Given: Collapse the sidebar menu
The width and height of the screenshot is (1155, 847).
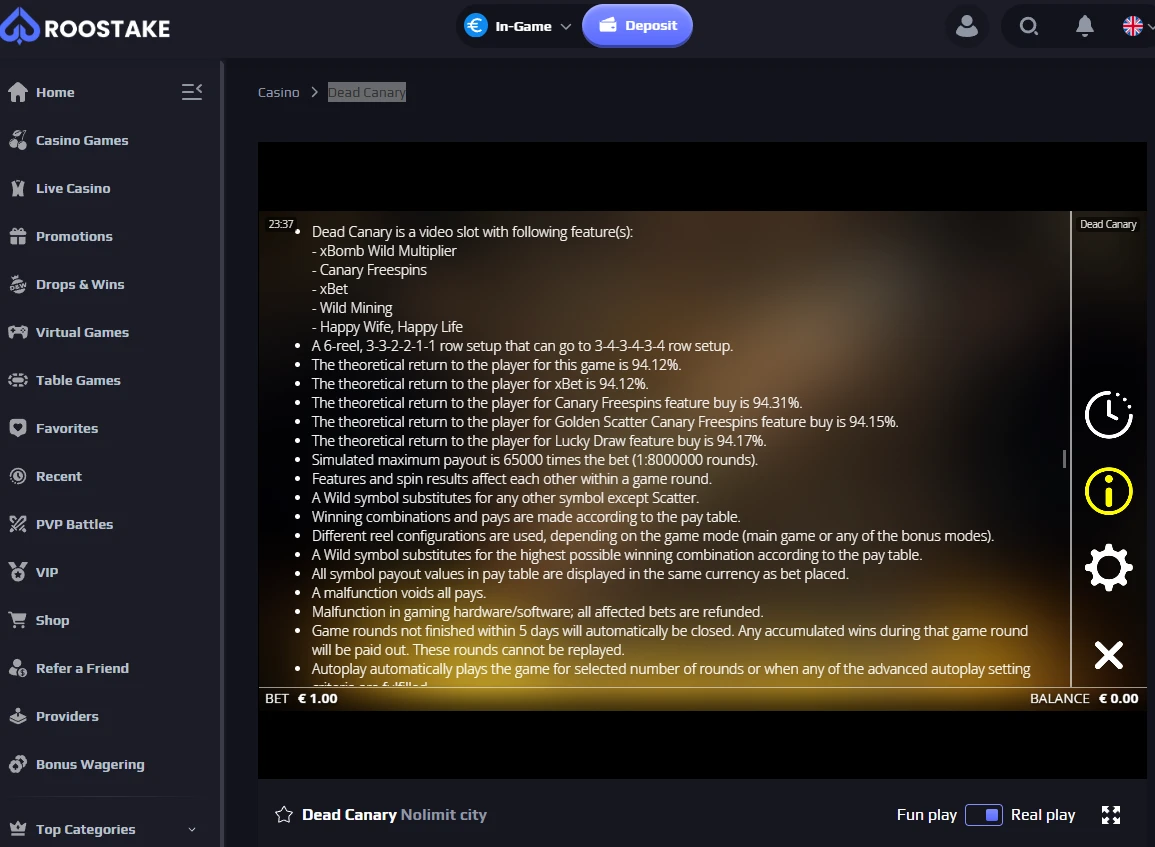Looking at the screenshot, I should (x=192, y=91).
